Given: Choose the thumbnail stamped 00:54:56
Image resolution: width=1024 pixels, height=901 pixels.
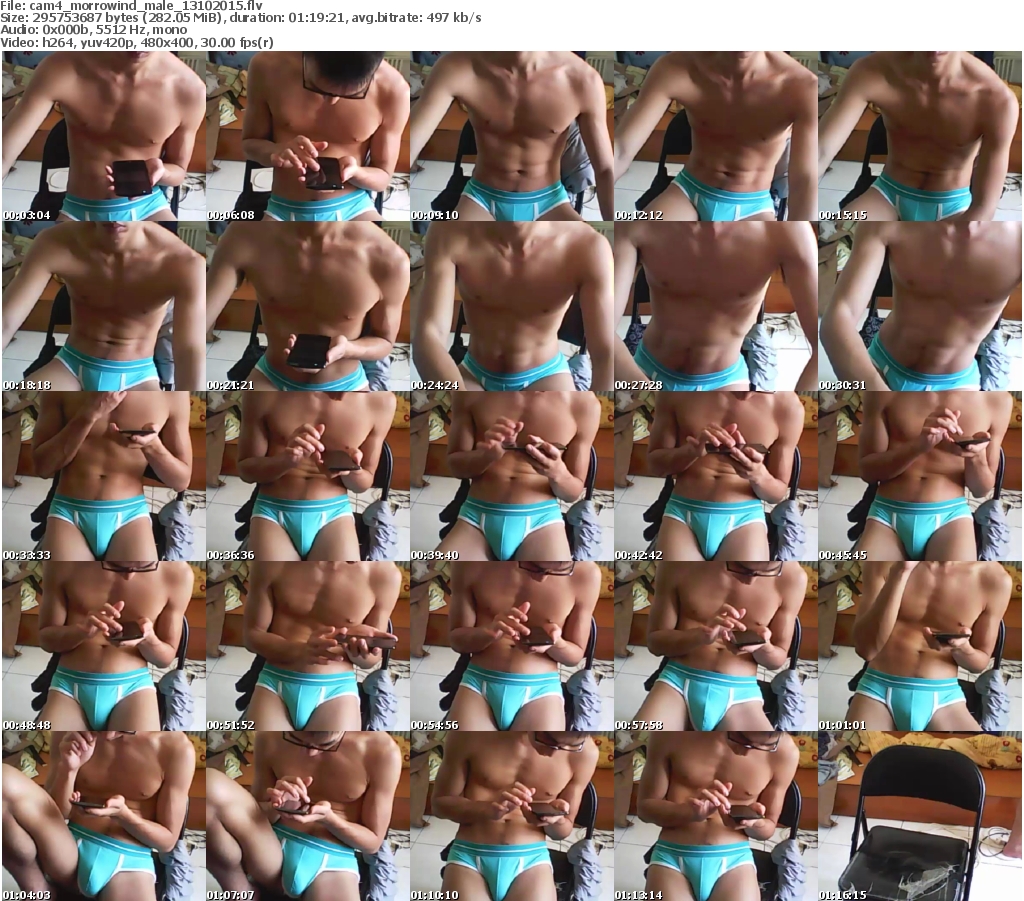Looking at the screenshot, I should pos(511,646).
